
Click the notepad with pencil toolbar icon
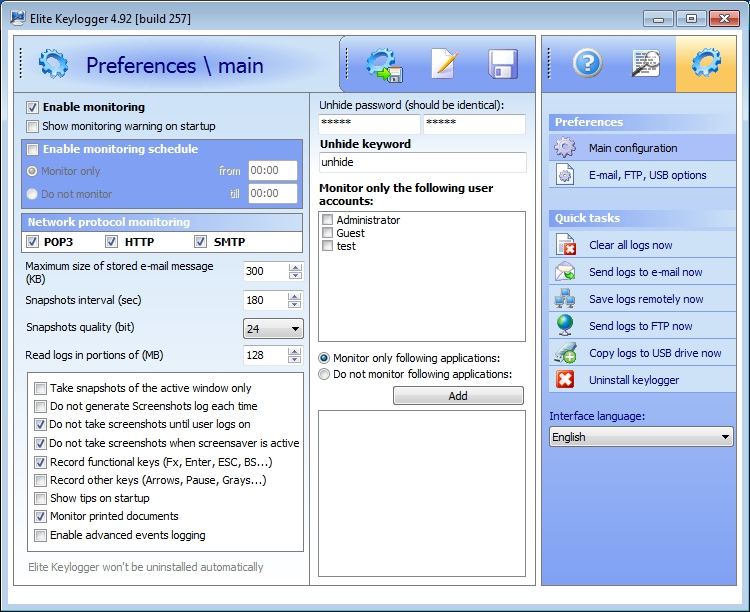(444, 64)
